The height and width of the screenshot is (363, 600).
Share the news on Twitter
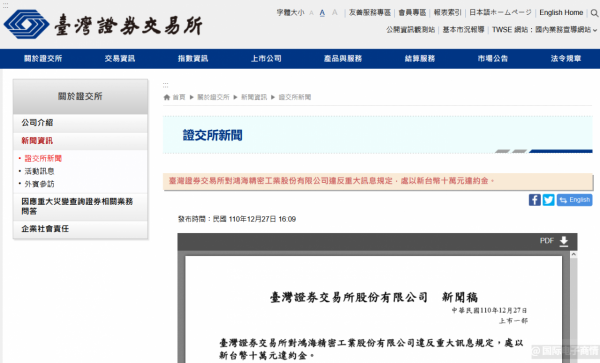coord(548,200)
